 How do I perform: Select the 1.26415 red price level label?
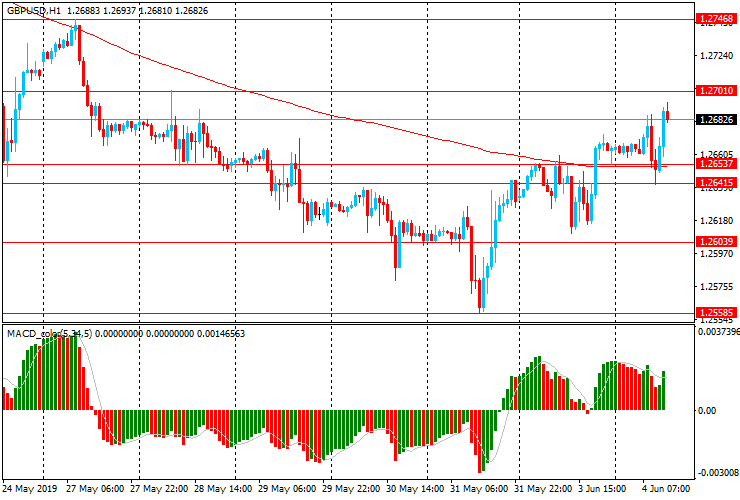point(716,183)
